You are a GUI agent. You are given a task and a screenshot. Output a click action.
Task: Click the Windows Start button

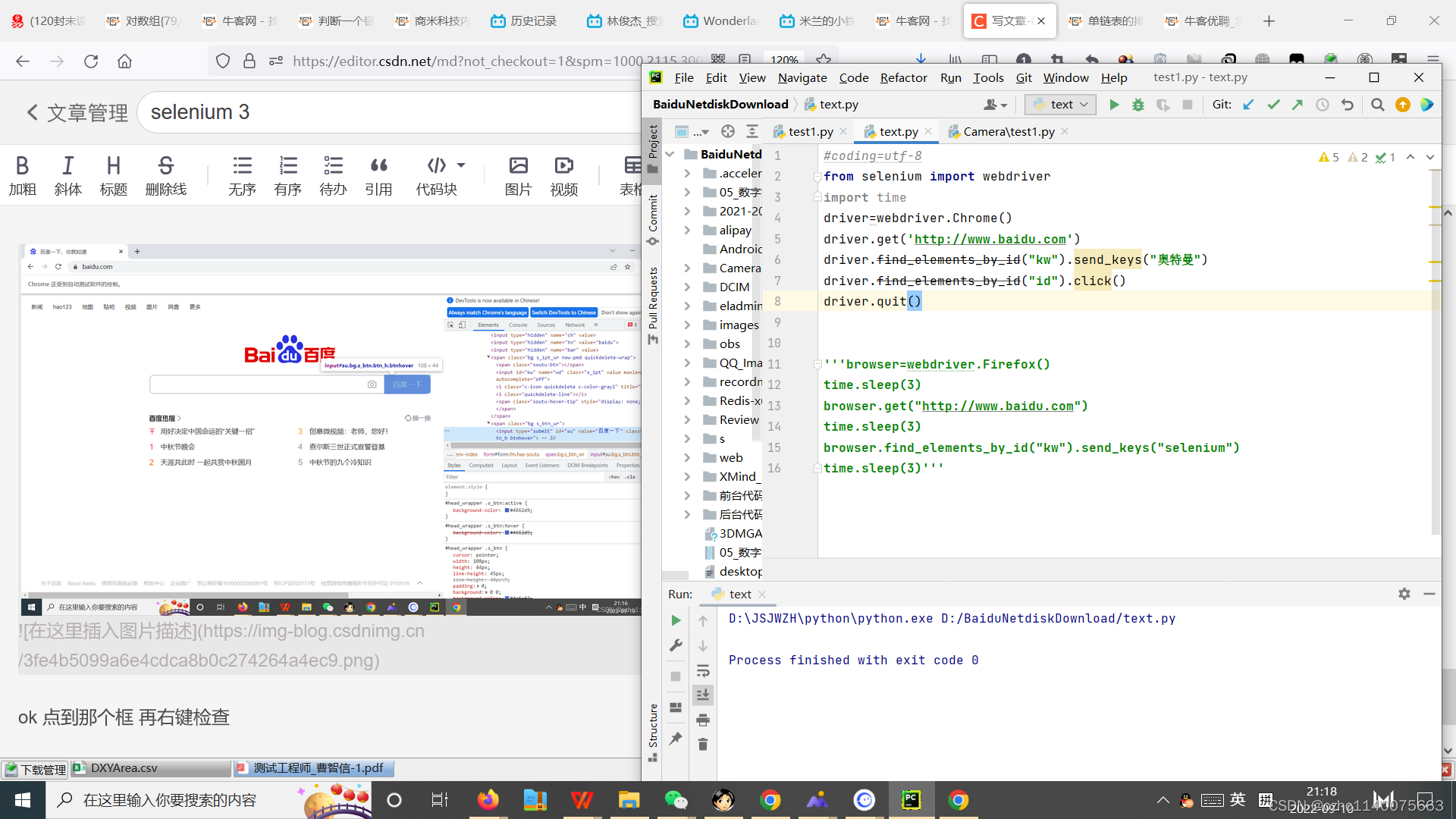tap(22, 800)
